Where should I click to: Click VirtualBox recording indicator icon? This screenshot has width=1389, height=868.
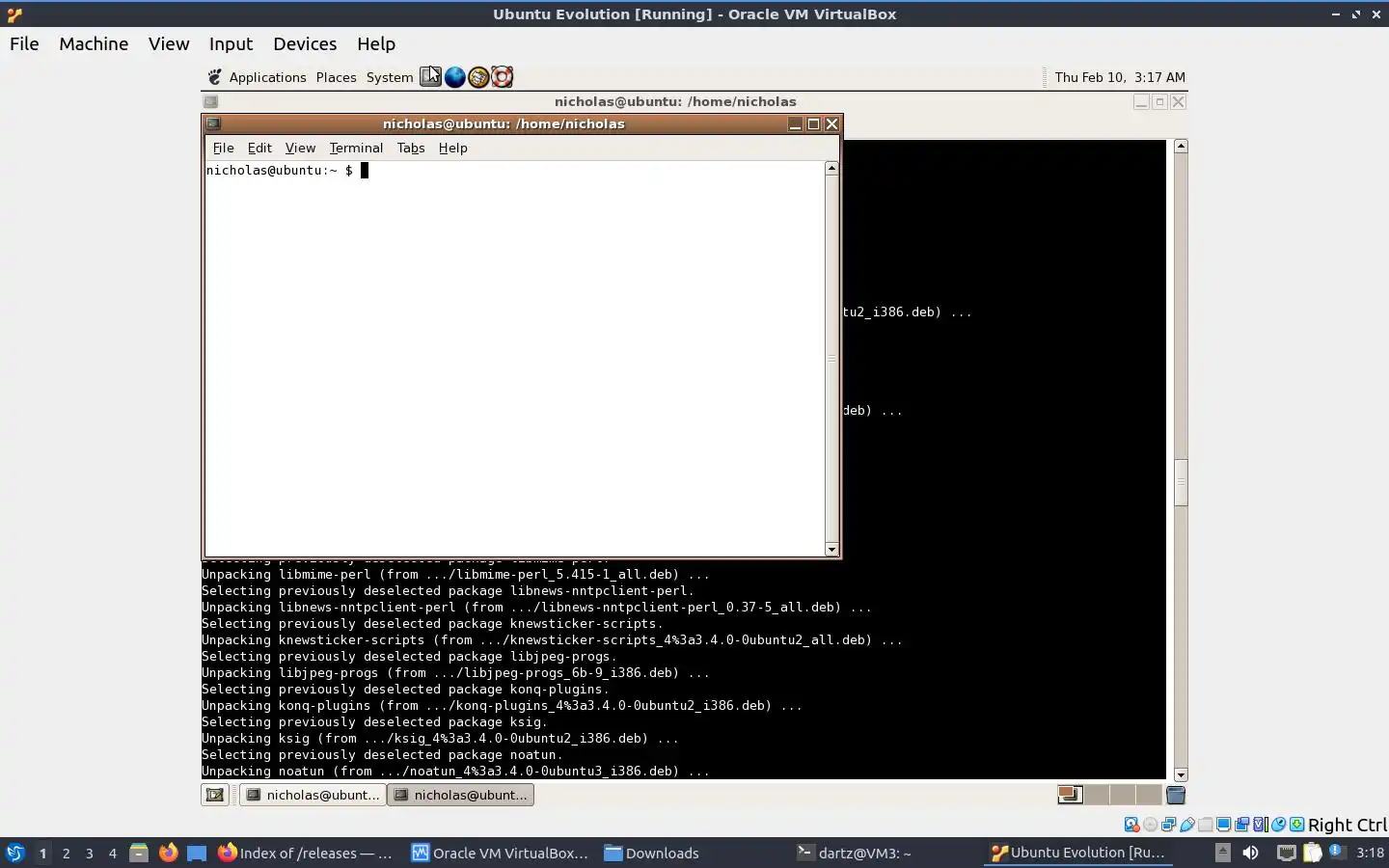coord(1242,825)
